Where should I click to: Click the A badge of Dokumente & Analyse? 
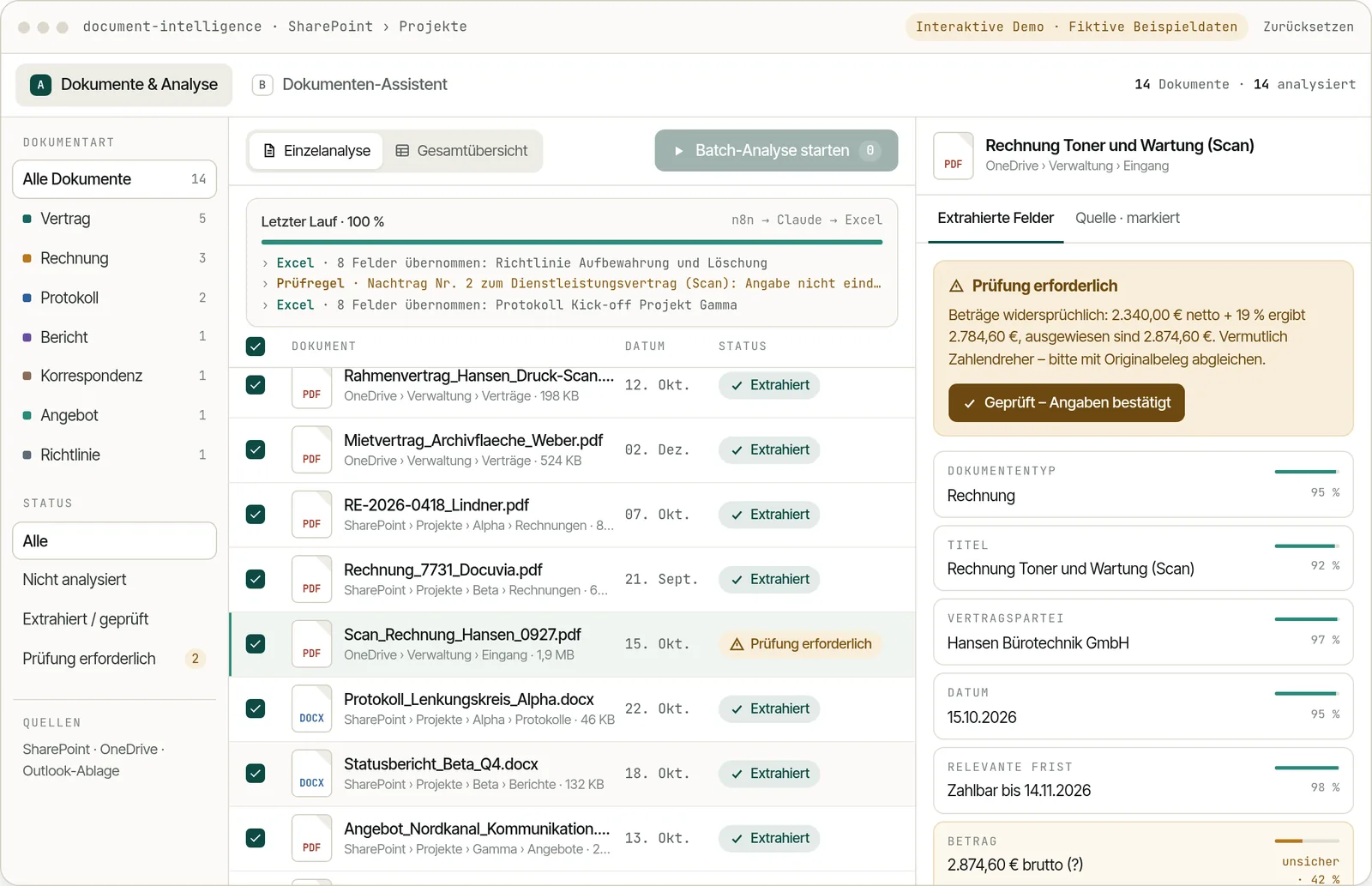[40, 85]
